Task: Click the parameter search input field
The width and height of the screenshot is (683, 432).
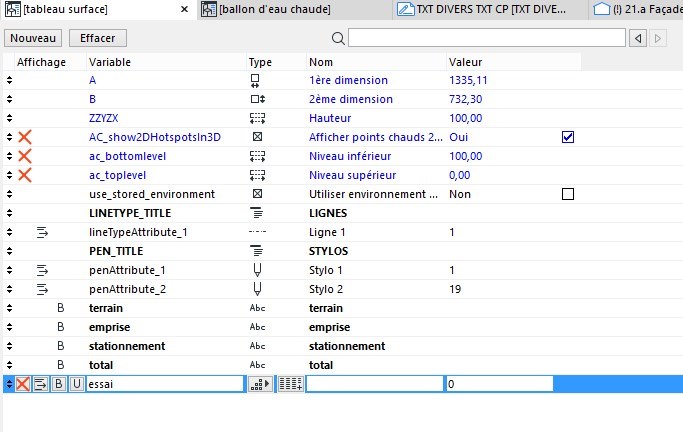Action: 486,38
